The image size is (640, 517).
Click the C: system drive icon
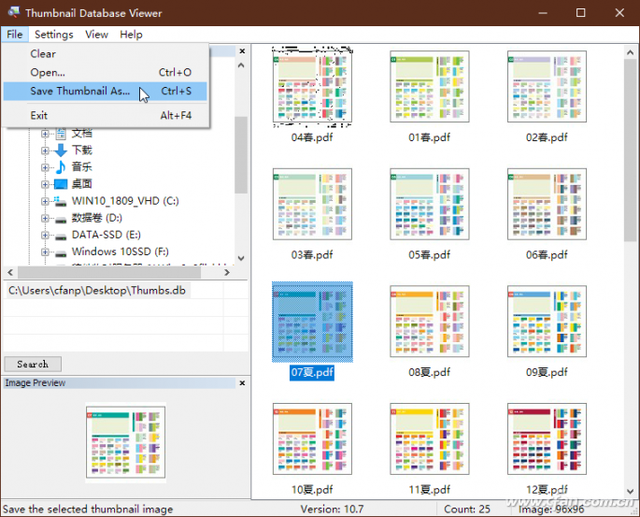[x=61, y=201]
